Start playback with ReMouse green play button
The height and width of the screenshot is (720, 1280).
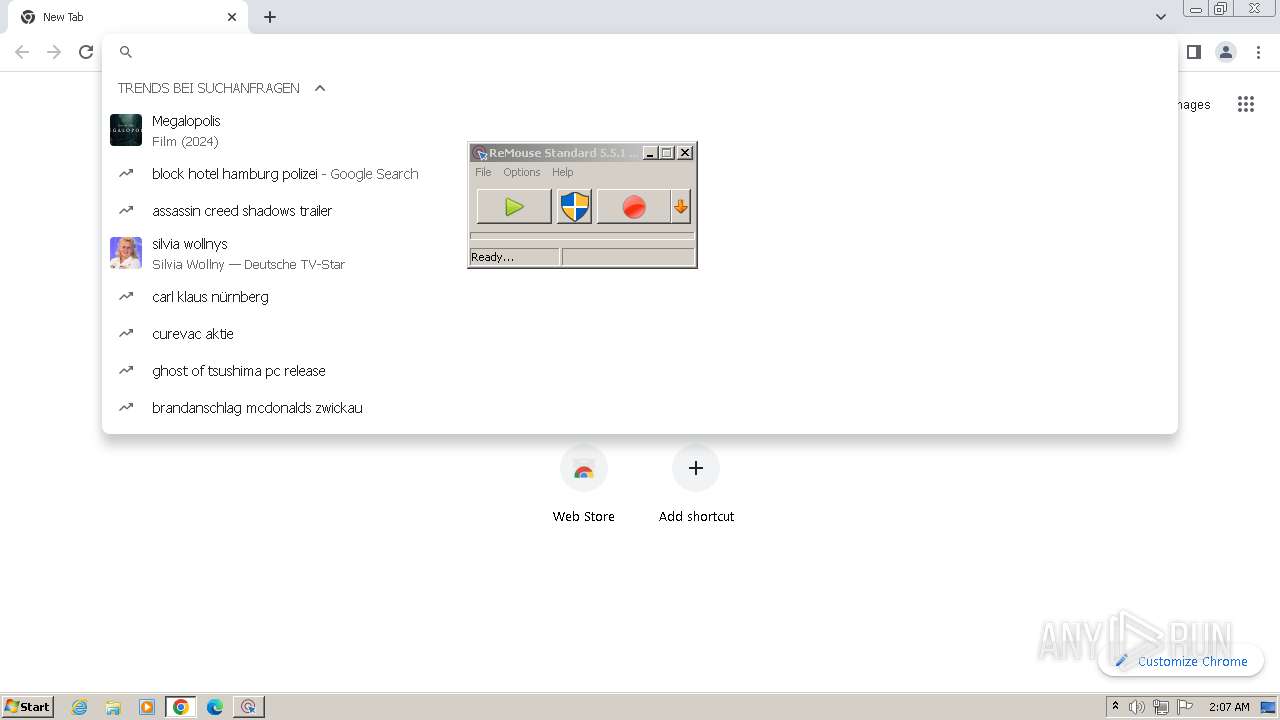pos(514,207)
